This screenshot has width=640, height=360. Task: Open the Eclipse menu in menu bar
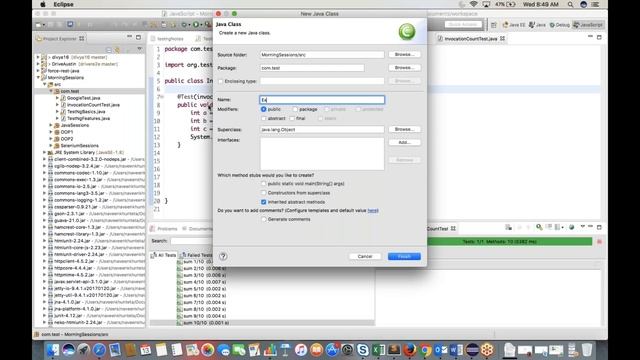[x=63, y=4]
